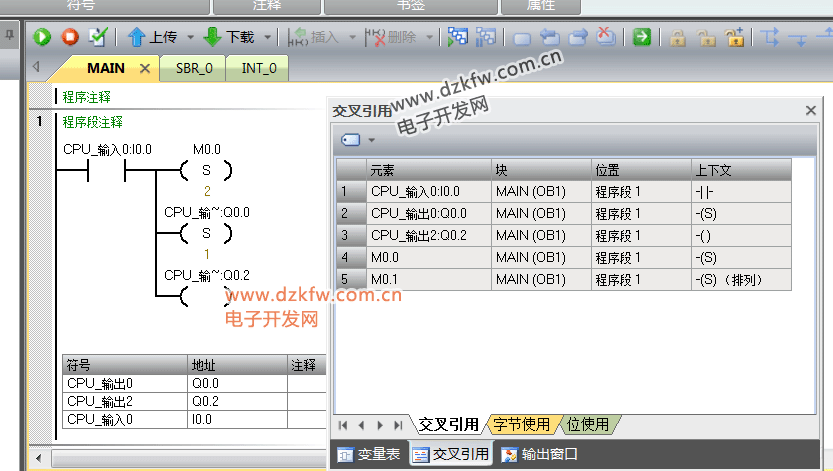Open the 下载 dropdown arrow

[x=268, y=37]
